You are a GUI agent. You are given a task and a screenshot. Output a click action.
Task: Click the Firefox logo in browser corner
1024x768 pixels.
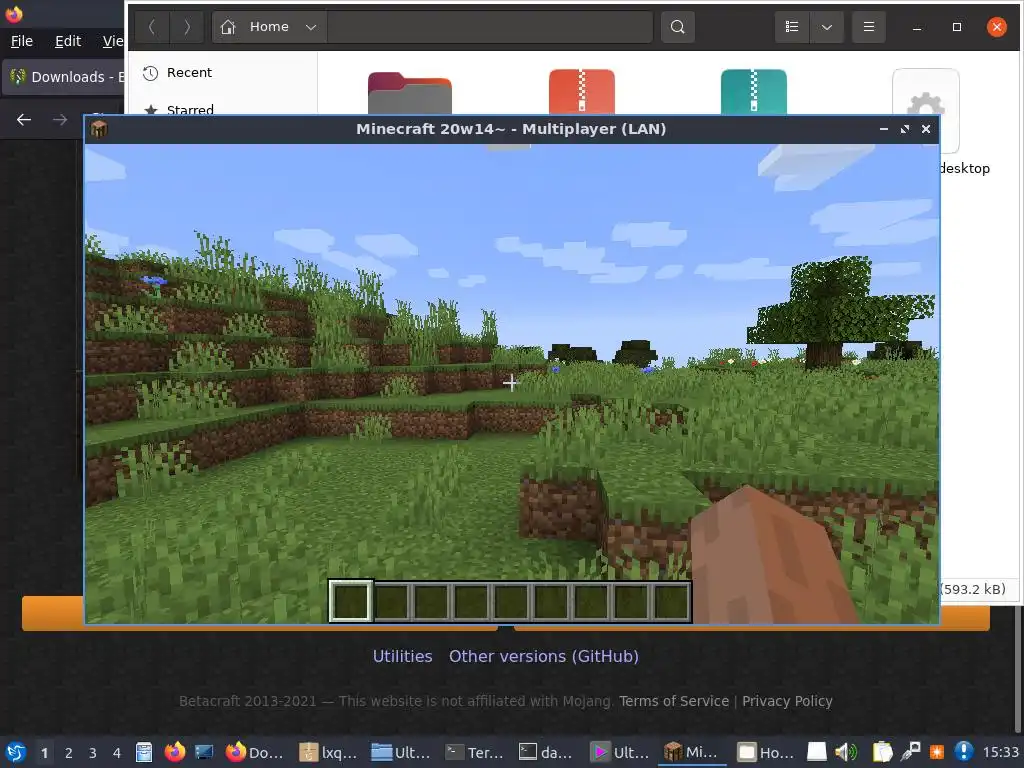pyautogui.click(x=14, y=13)
